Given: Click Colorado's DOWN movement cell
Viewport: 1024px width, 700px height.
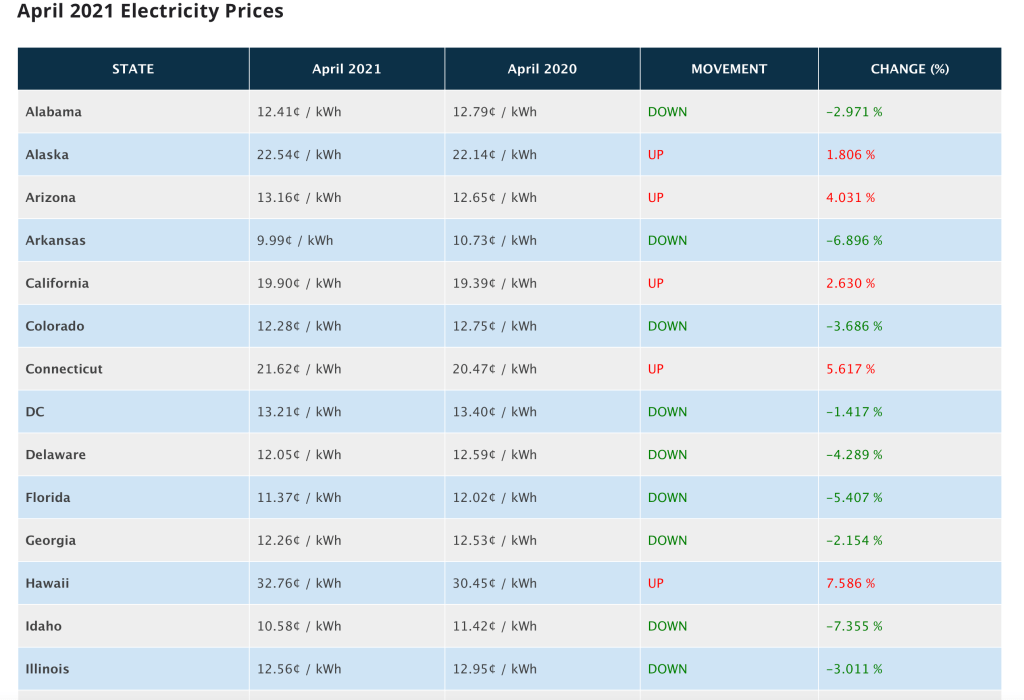Looking at the screenshot, I should point(667,327).
